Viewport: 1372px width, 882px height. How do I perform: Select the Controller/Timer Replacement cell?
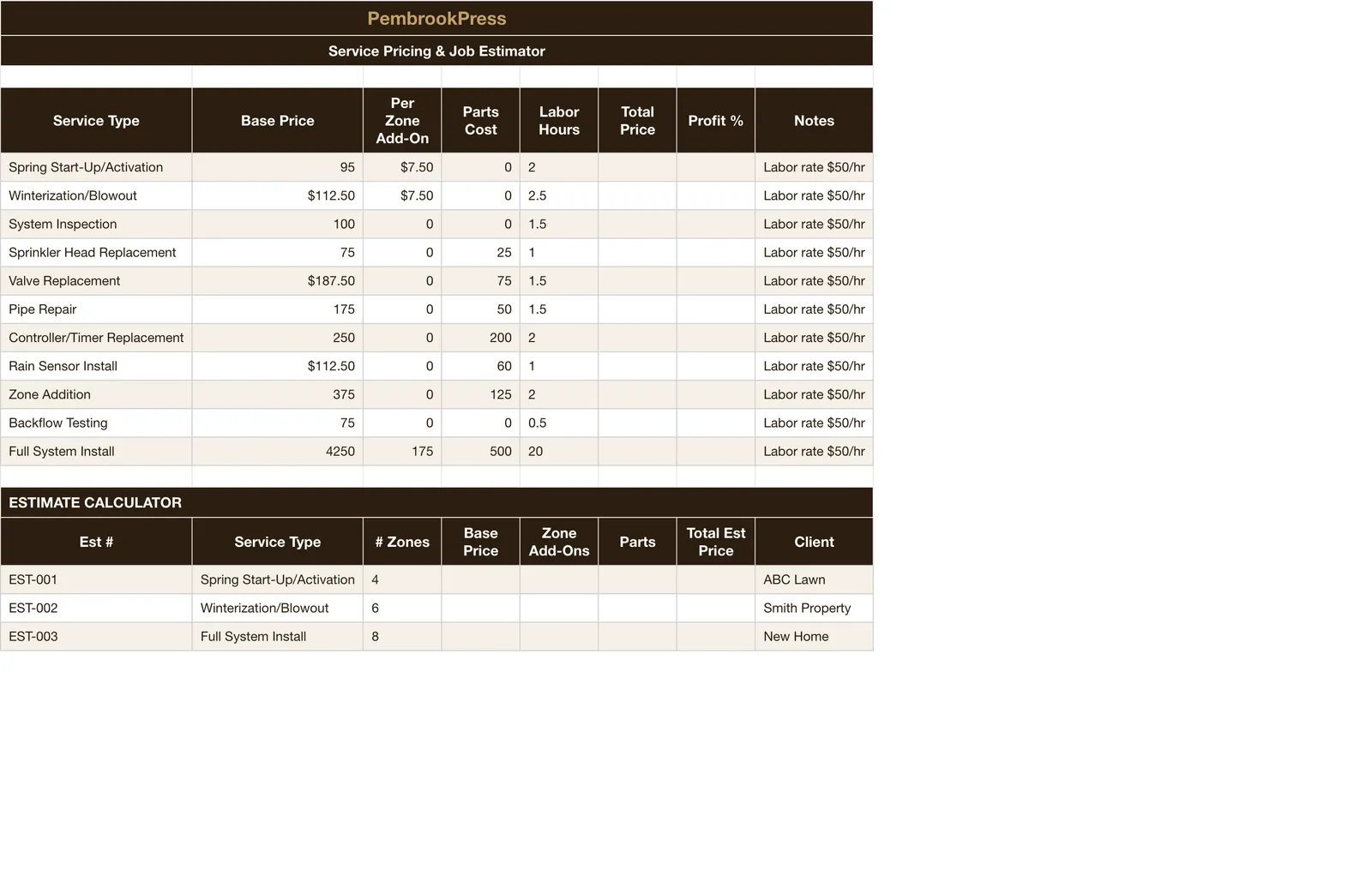click(x=96, y=338)
